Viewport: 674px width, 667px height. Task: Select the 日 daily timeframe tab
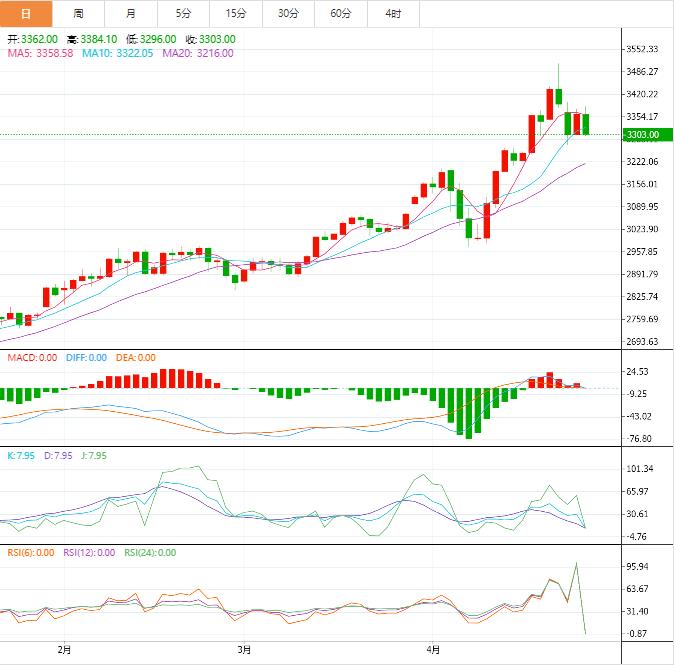click(x=26, y=13)
